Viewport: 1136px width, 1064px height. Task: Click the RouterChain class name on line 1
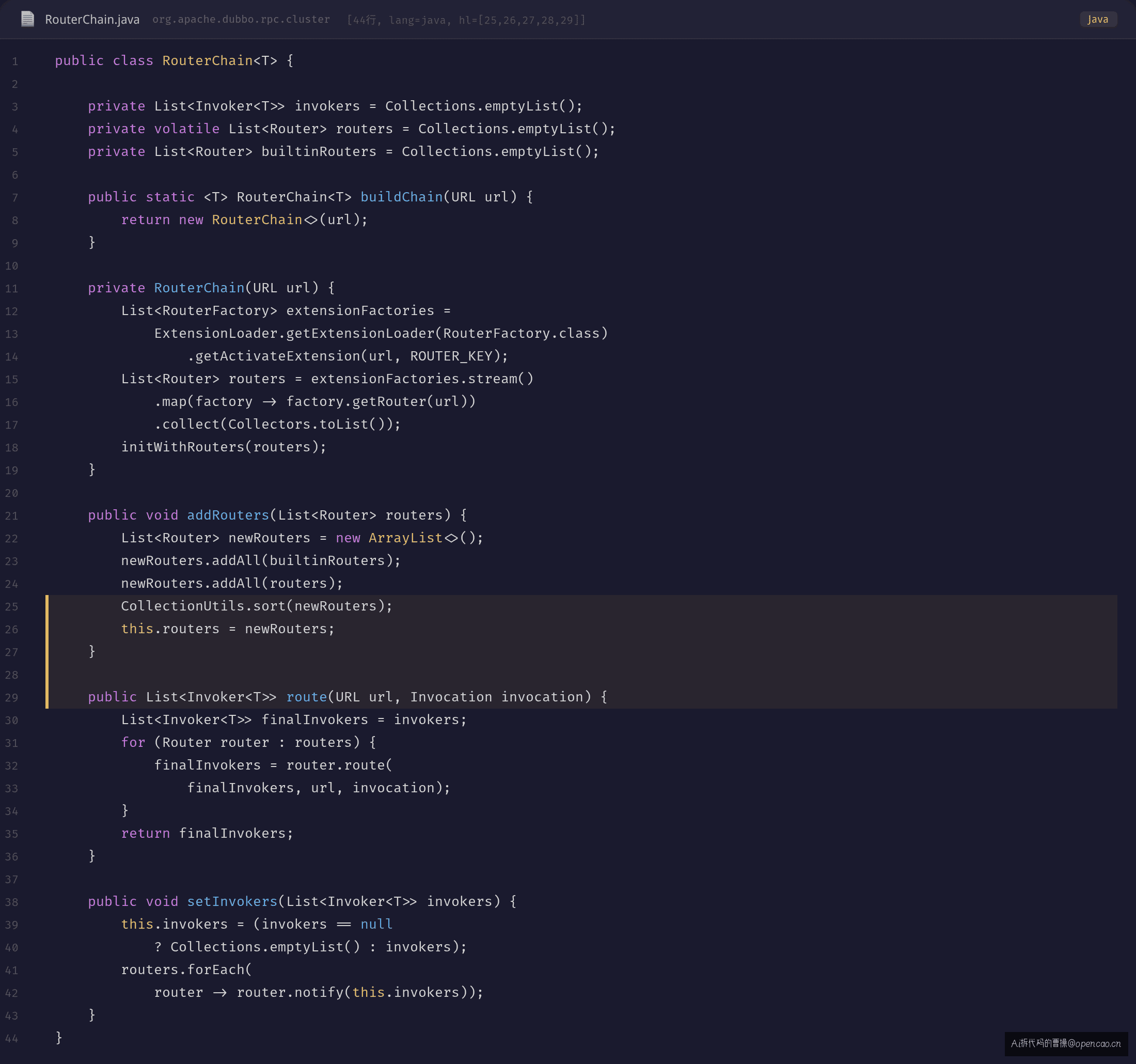point(208,60)
